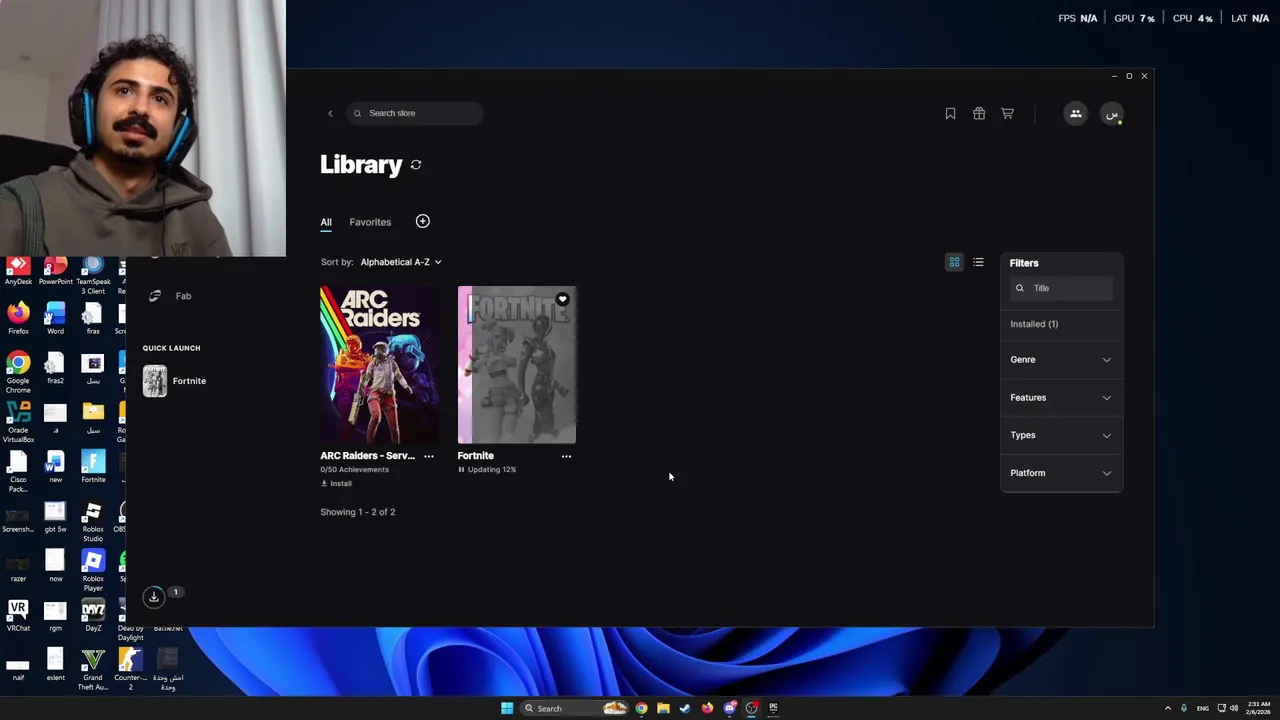Image resolution: width=1280 pixels, height=720 pixels.
Task: Click the Fortnite title under its cover
Action: click(476, 456)
